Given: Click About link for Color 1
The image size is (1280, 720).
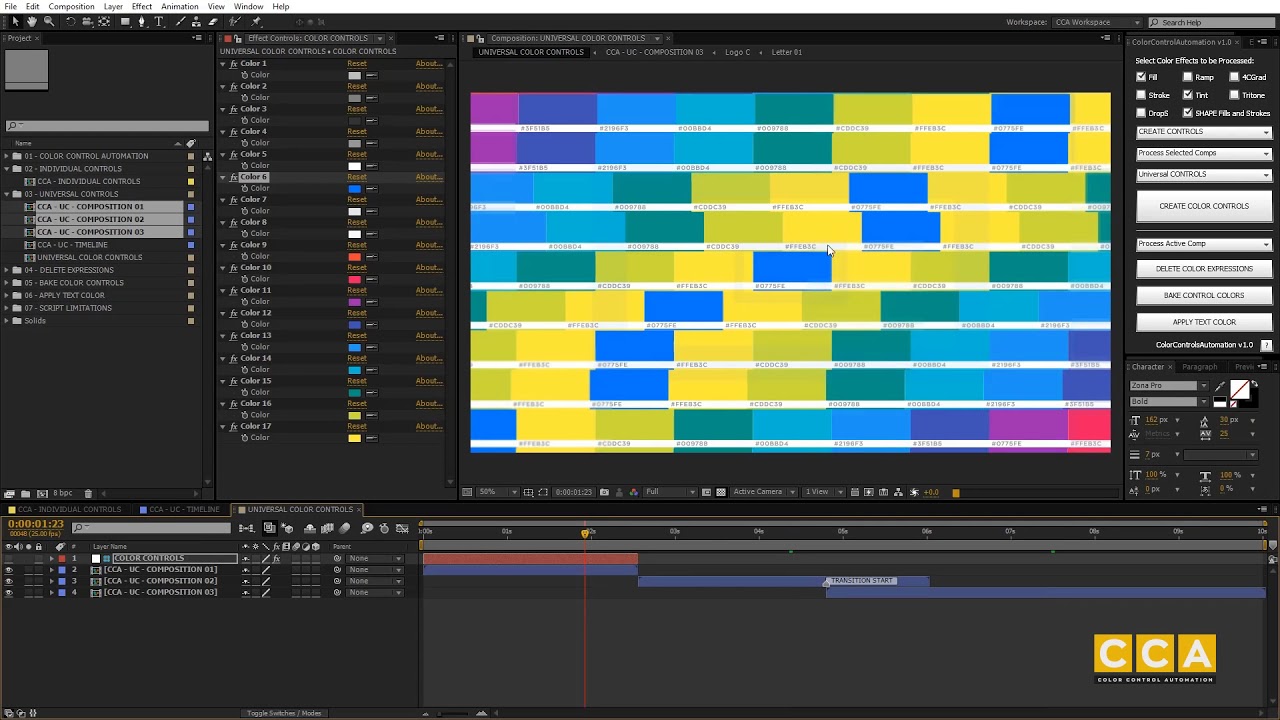Looking at the screenshot, I should tap(429, 63).
